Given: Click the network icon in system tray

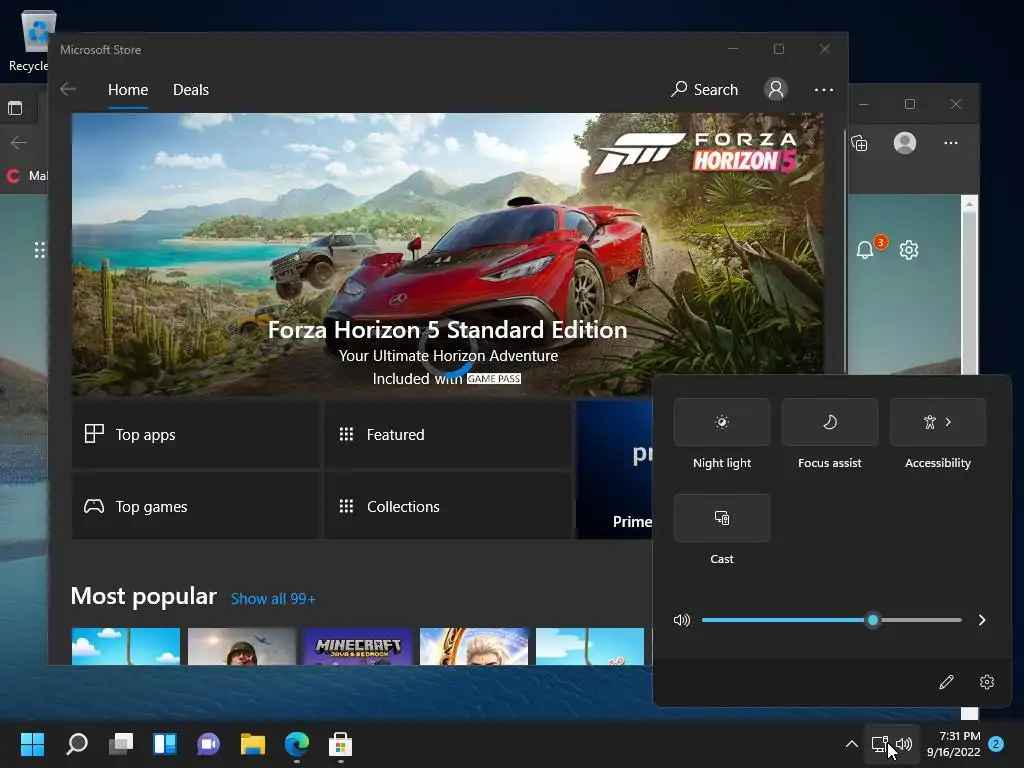Looking at the screenshot, I should pyautogui.click(x=880, y=744).
